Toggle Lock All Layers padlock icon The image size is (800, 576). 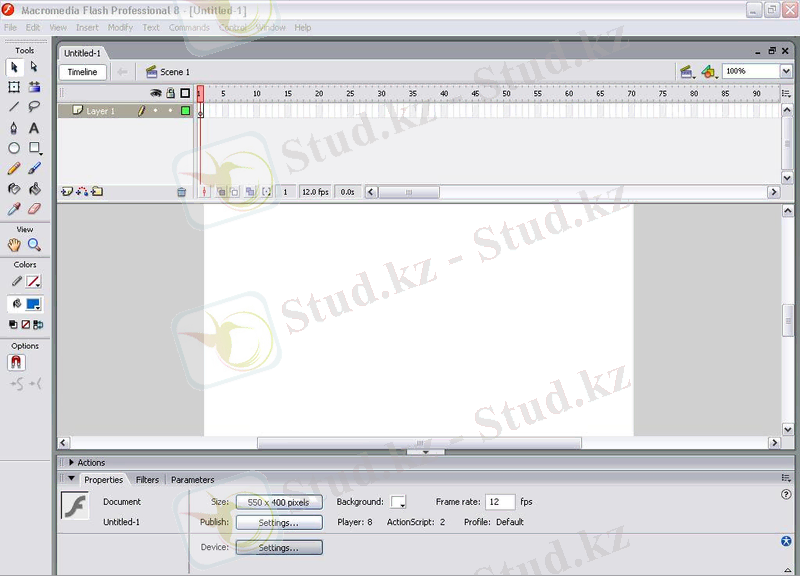[x=170, y=93]
